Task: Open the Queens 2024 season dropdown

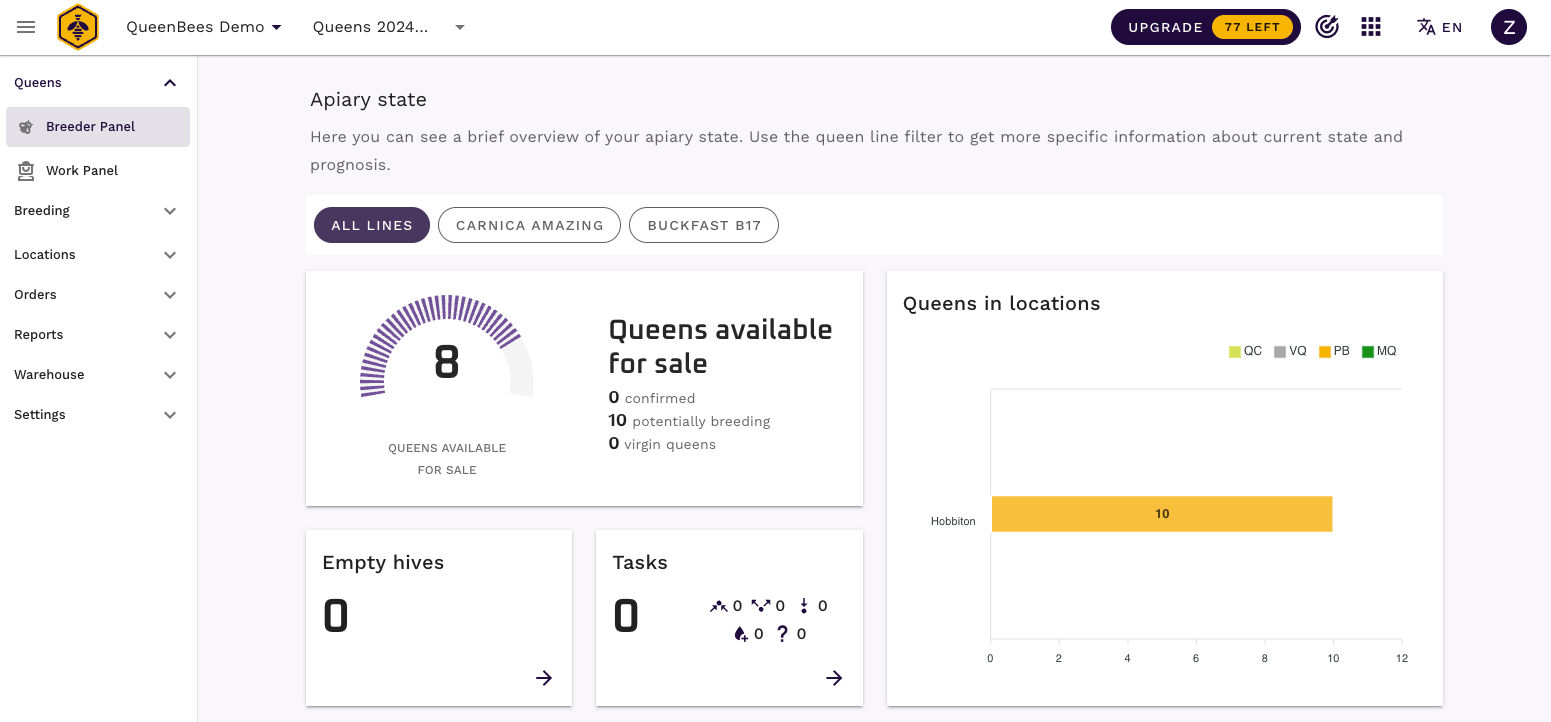Action: pos(389,27)
